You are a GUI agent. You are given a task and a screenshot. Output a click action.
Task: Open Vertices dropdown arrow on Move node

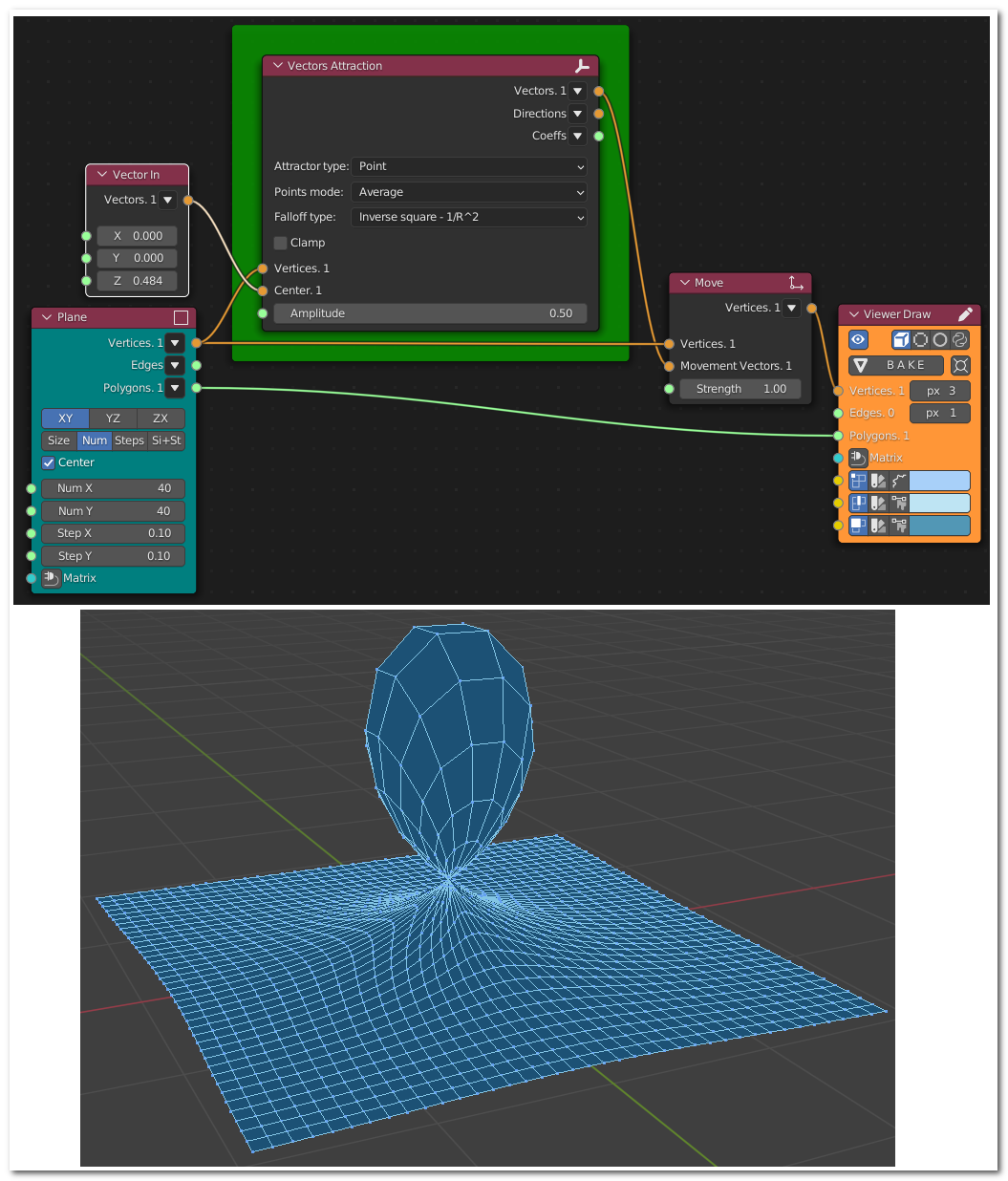(791, 308)
